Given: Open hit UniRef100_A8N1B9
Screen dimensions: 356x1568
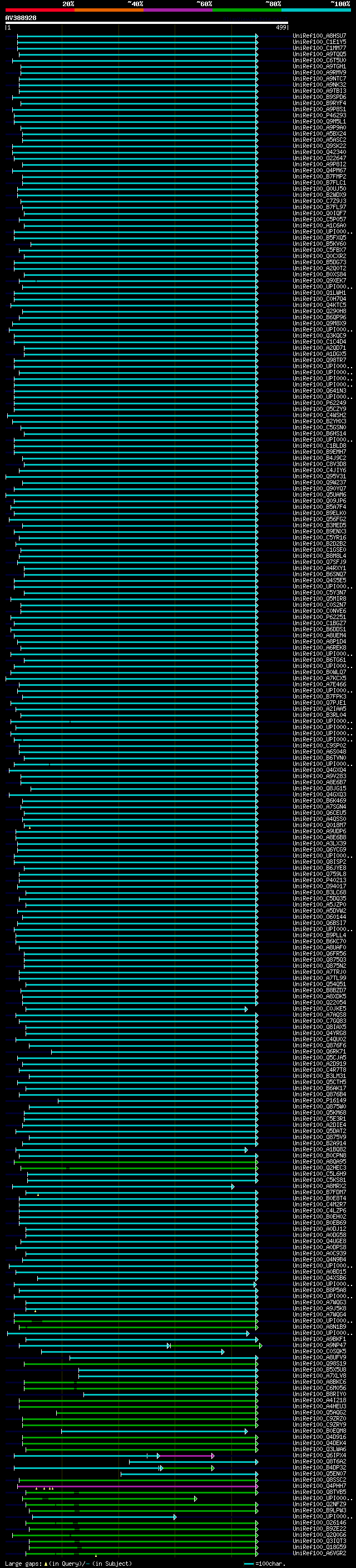Looking at the screenshot, I should point(319,1327).
